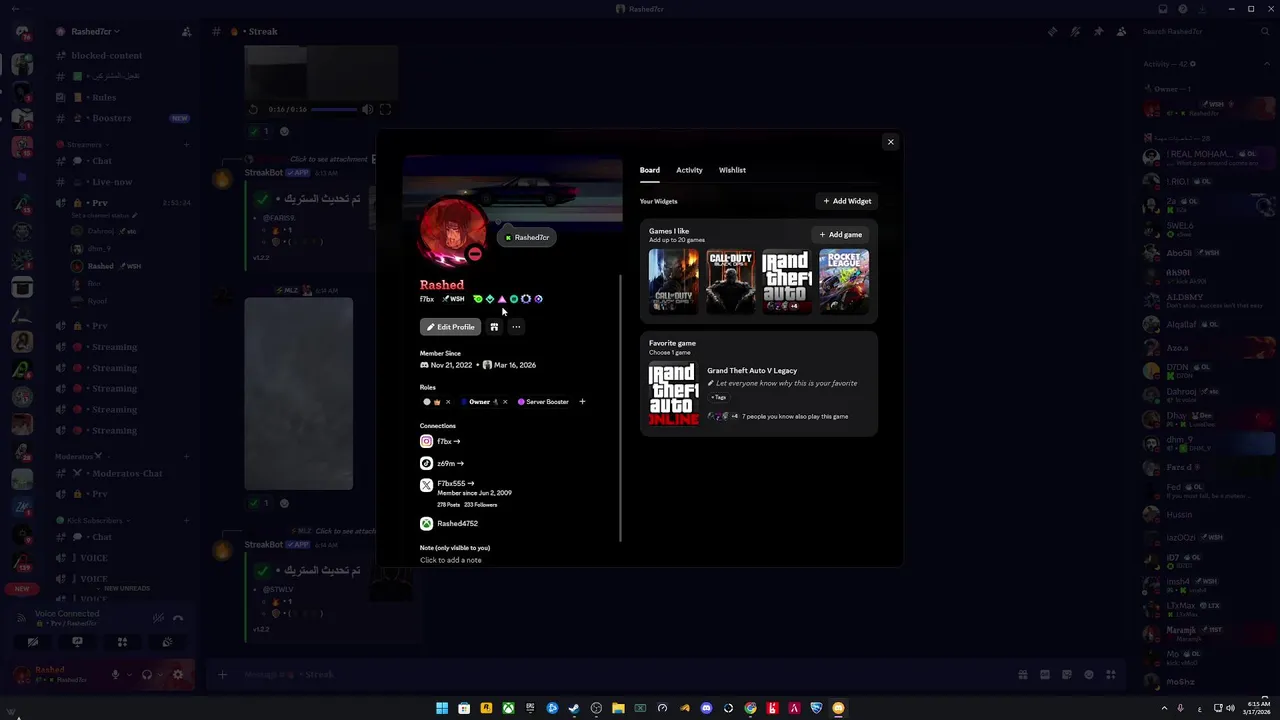This screenshot has height=720, width=1280.
Task: Toggle the microphone mute button
Action: click(x=115, y=675)
